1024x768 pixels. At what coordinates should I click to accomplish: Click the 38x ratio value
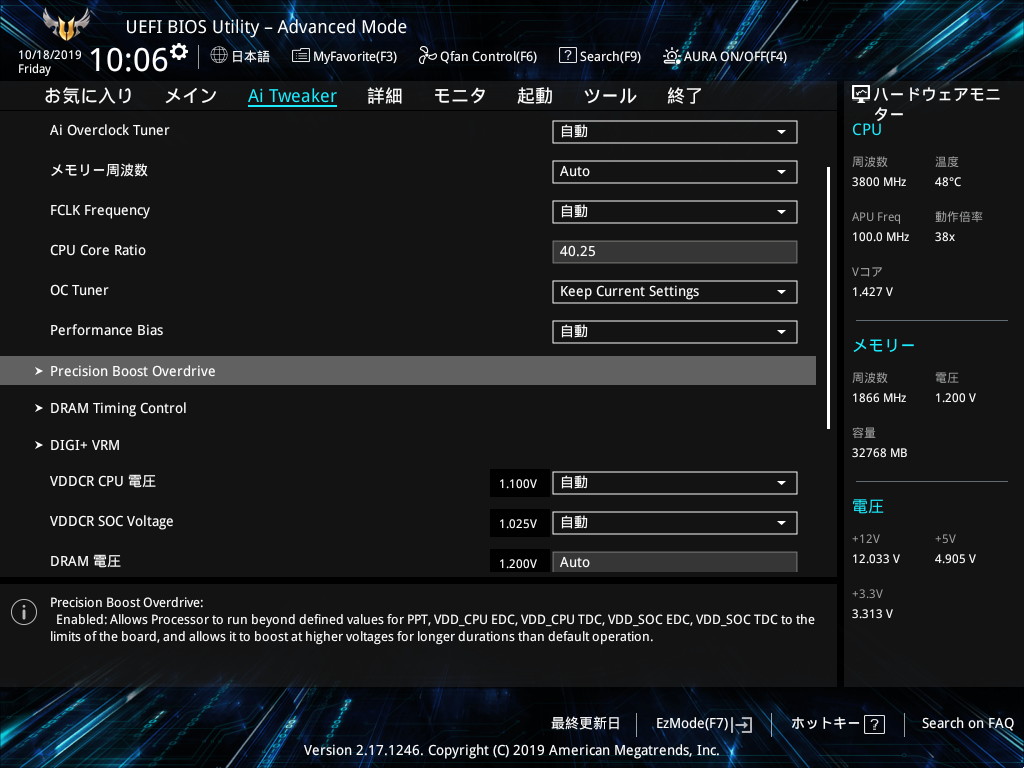coord(945,237)
